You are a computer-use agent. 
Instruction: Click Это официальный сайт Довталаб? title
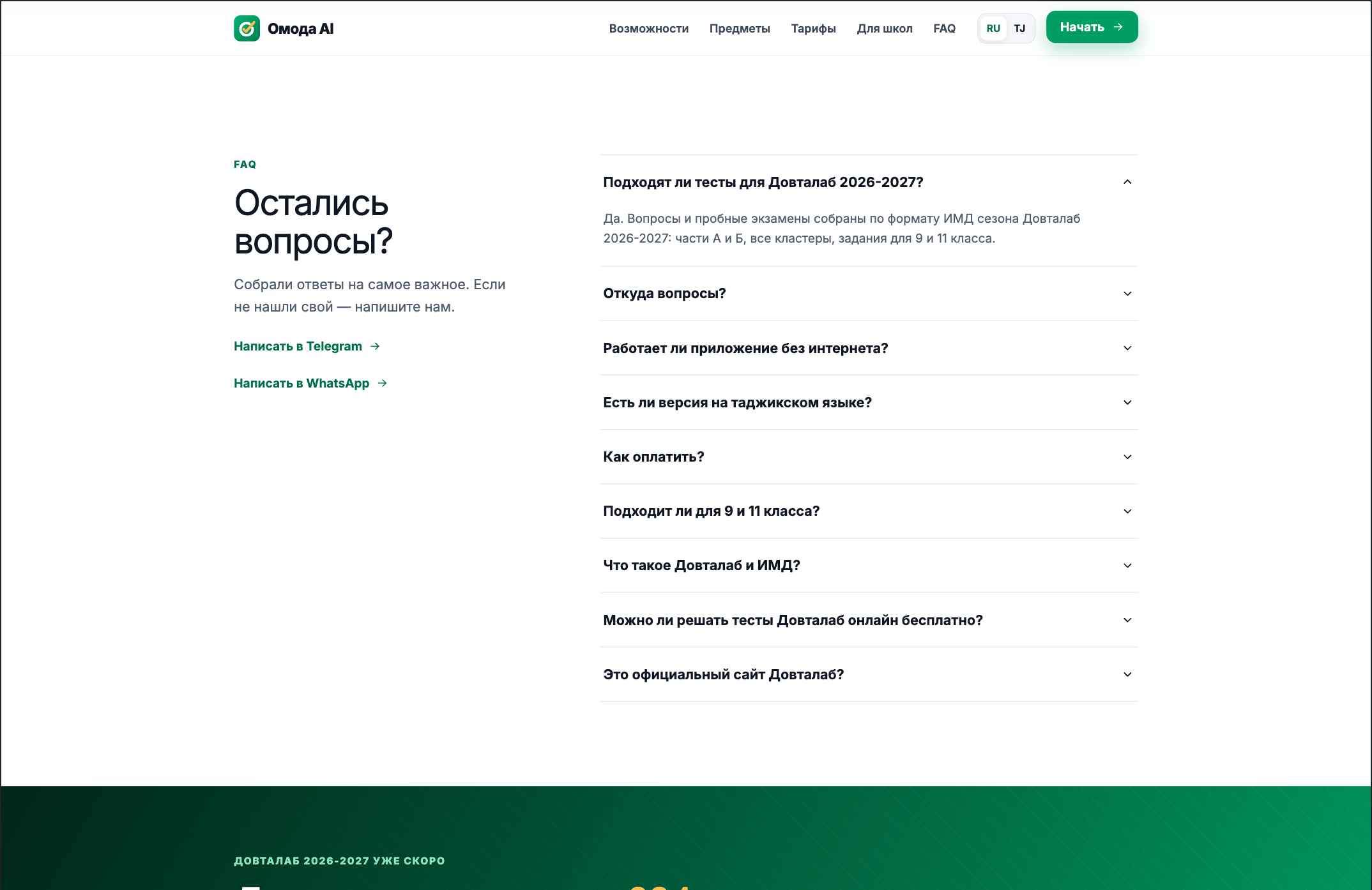click(723, 674)
